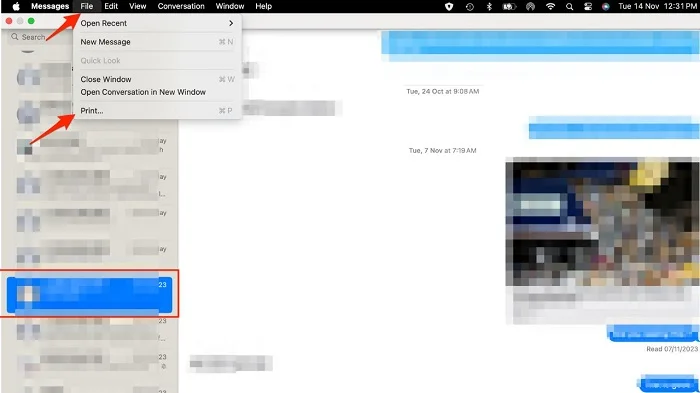Select Open Conversation in New Window
Image resolution: width=700 pixels, height=393 pixels.
point(157,92)
